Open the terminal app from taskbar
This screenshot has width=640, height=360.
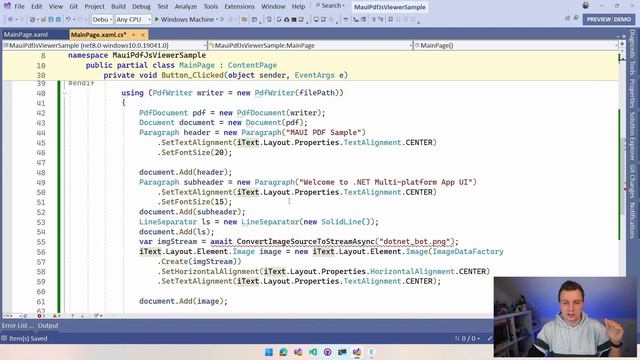342,352
